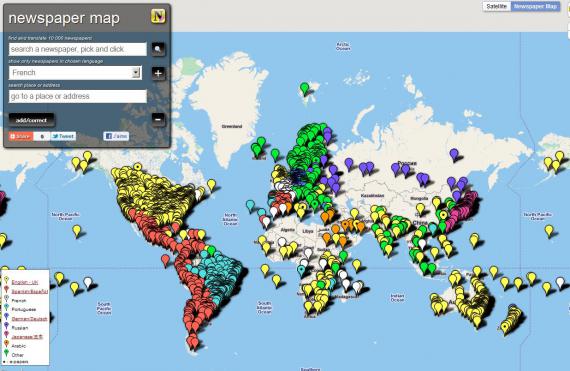The height and width of the screenshot is (371, 570).
Task: Click the newspaper search input field
Action: [x=77, y=49]
